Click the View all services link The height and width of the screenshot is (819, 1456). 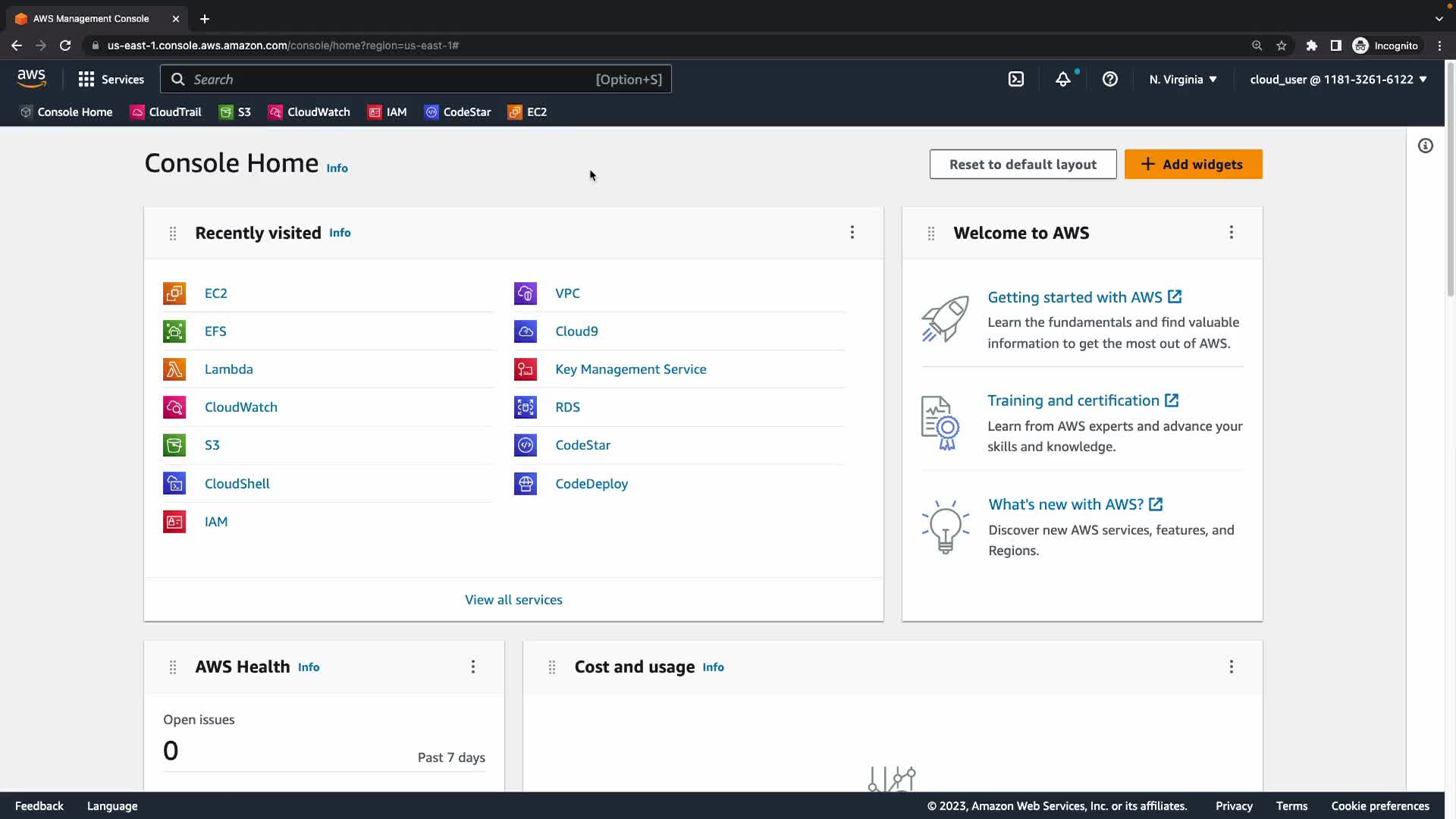point(513,600)
